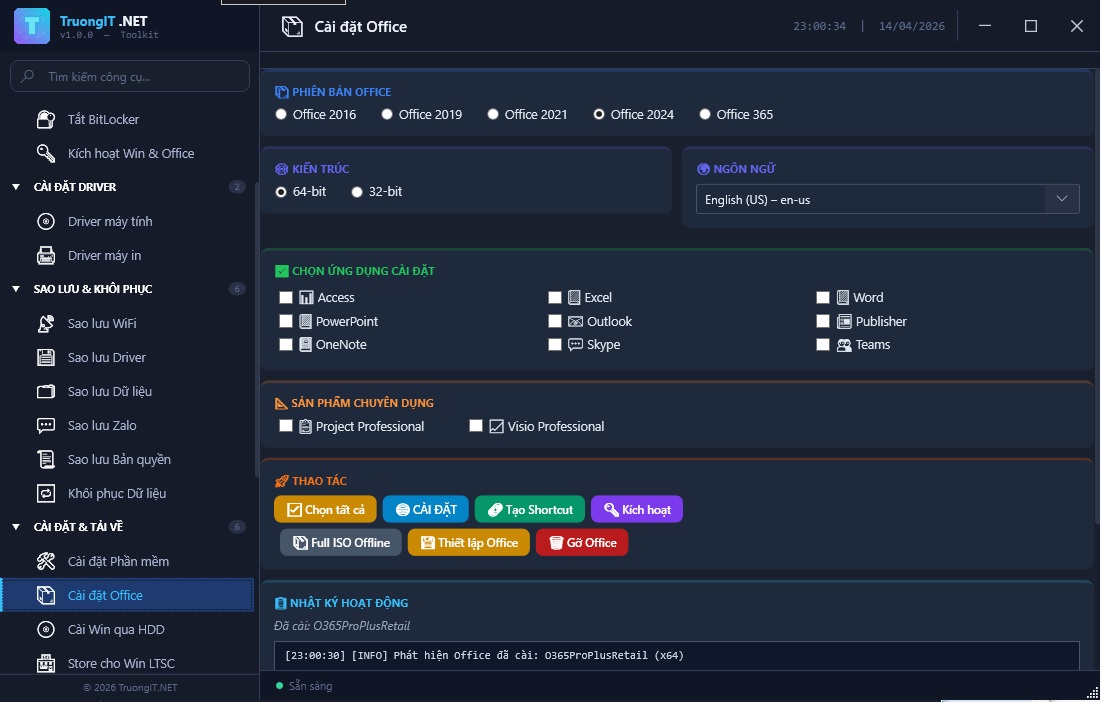This screenshot has width=1101, height=702.
Task: Tick the Excel checkbox
Action: (555, 298)
